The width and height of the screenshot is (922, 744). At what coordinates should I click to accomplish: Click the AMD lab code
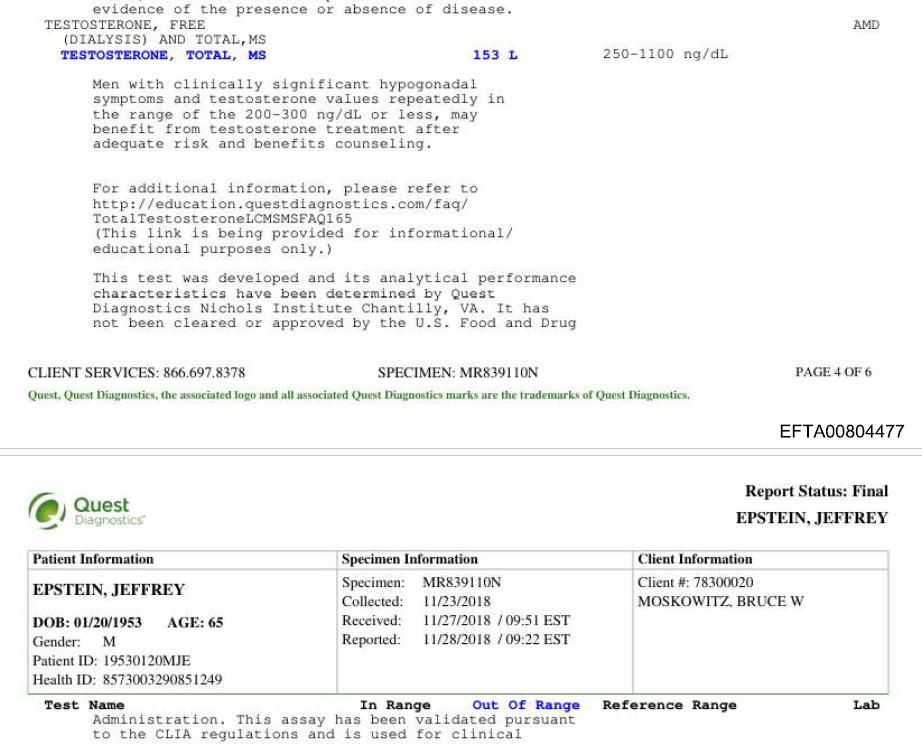(865, 25)
